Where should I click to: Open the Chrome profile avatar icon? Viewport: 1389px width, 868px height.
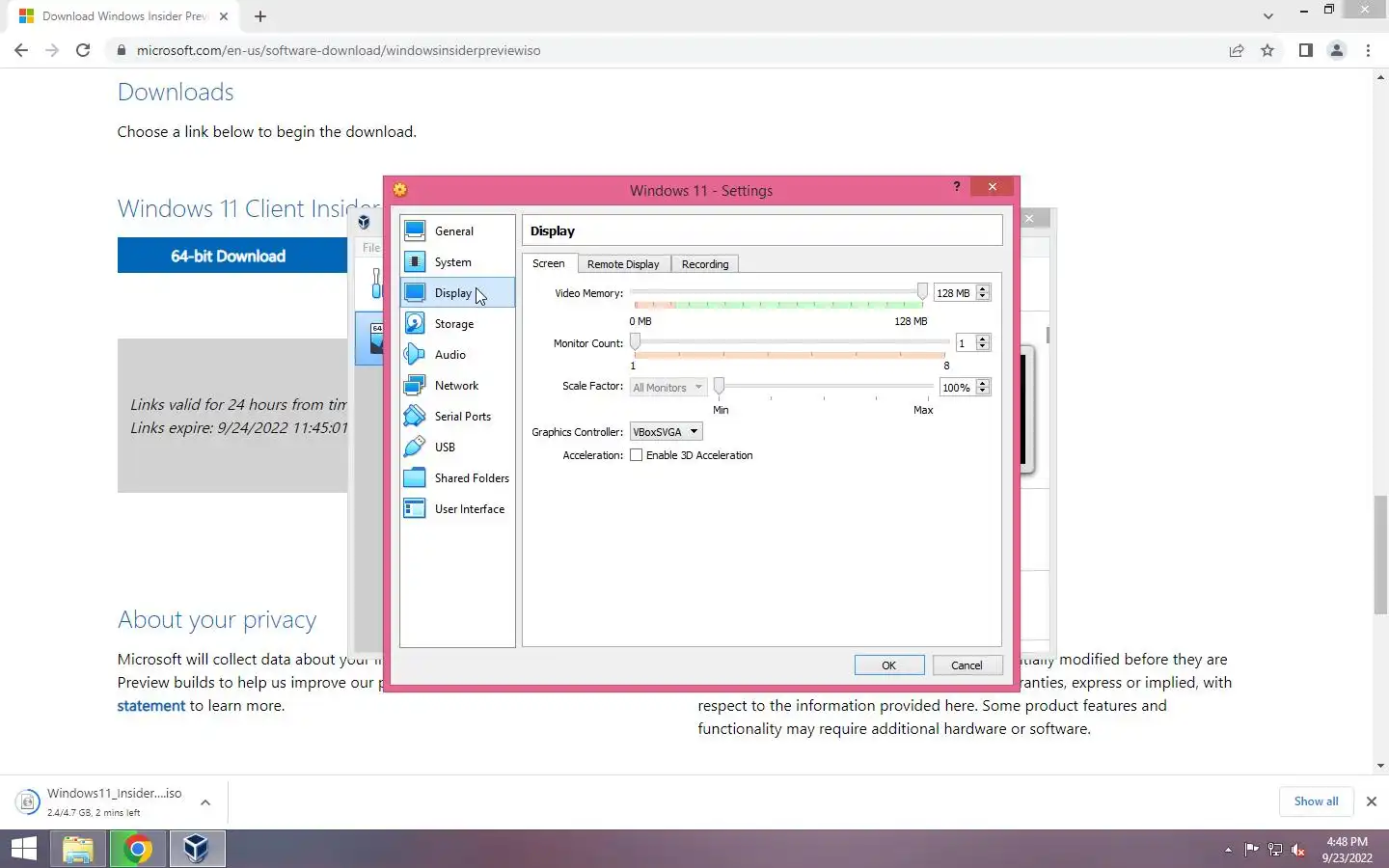[x=1337, y=50]
